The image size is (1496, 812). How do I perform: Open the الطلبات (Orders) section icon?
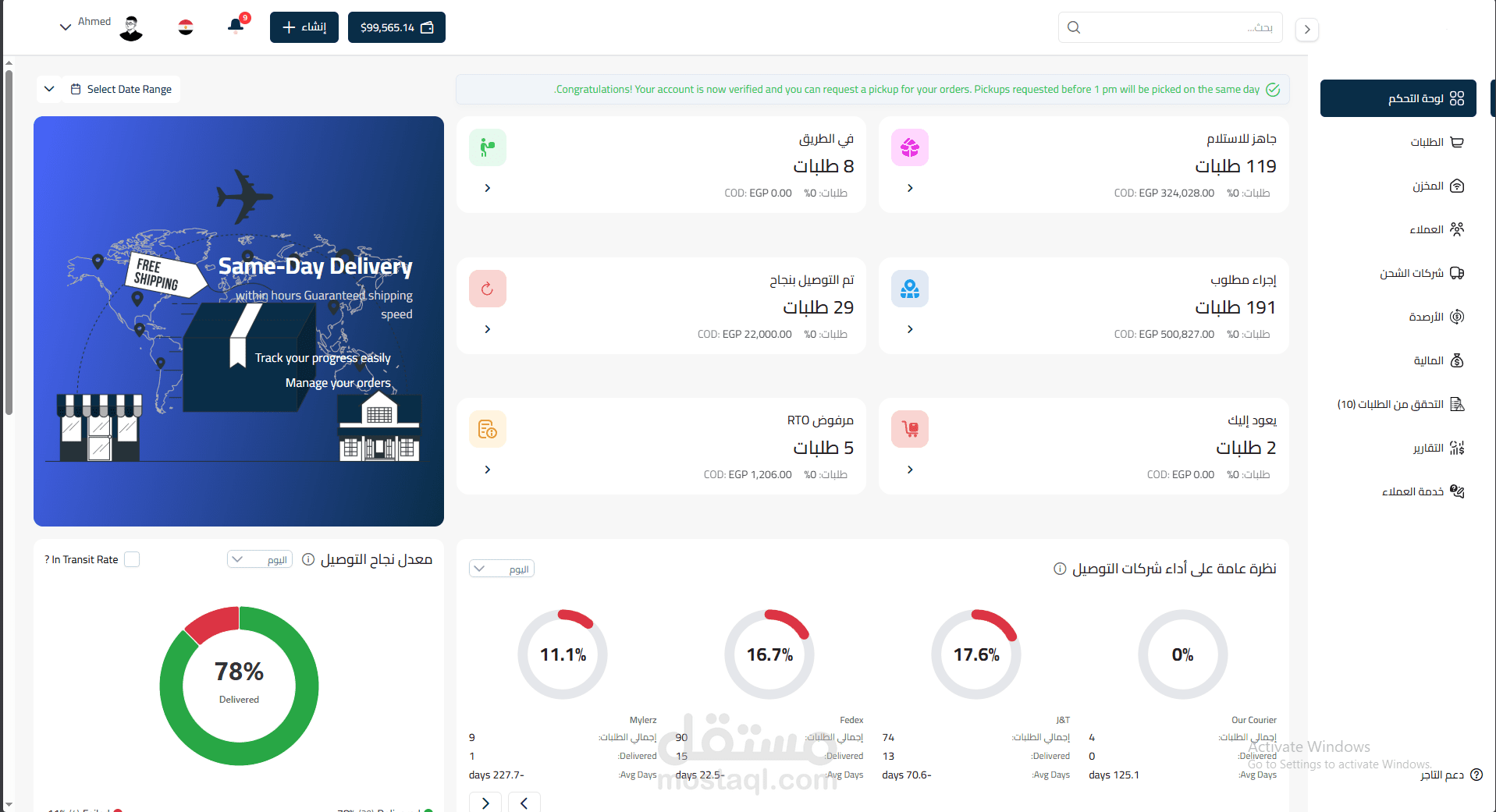pyautogui.click(x=1458, y=142)
